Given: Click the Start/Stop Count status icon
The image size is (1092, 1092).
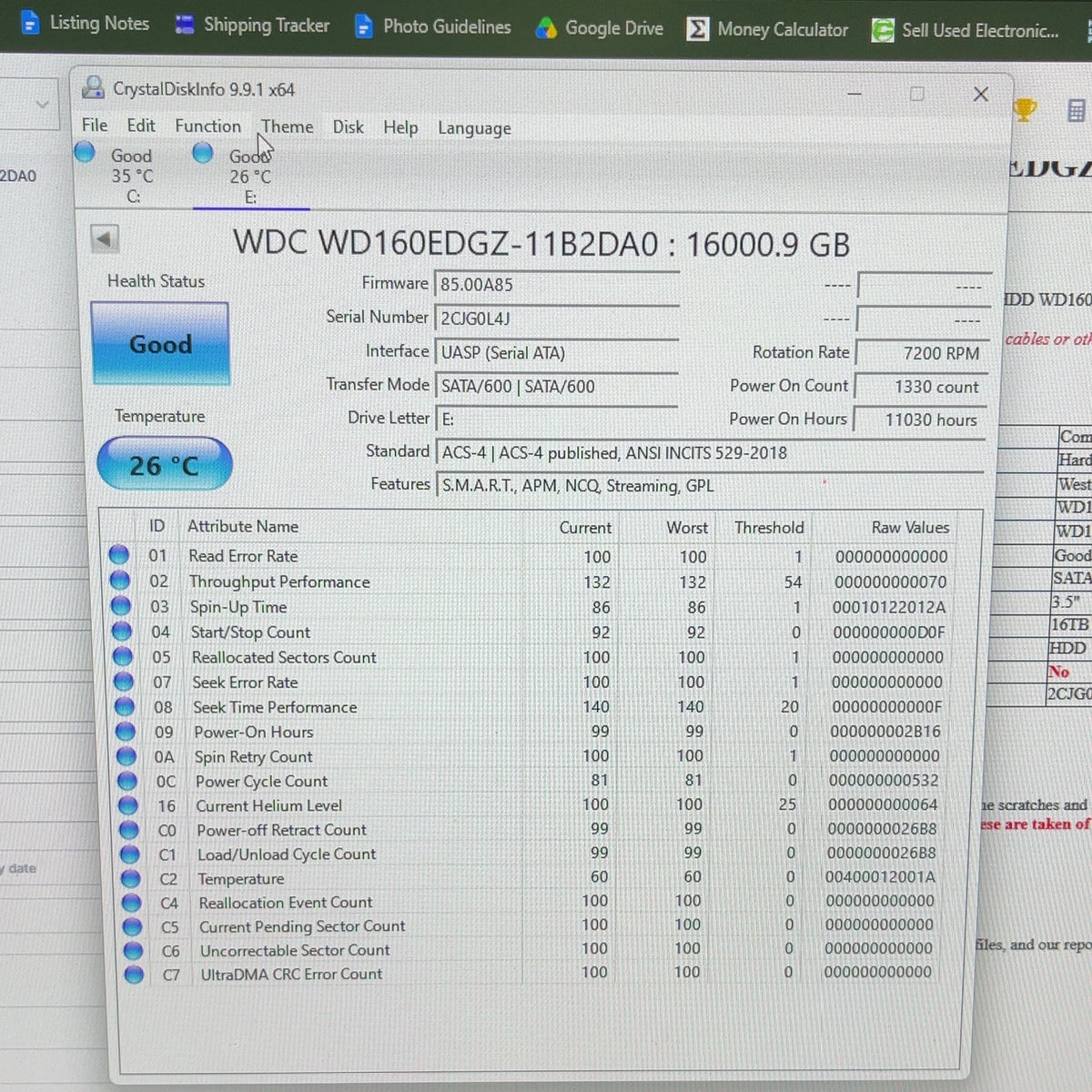Looking at the screenshot, I should (x=121, y=631).
